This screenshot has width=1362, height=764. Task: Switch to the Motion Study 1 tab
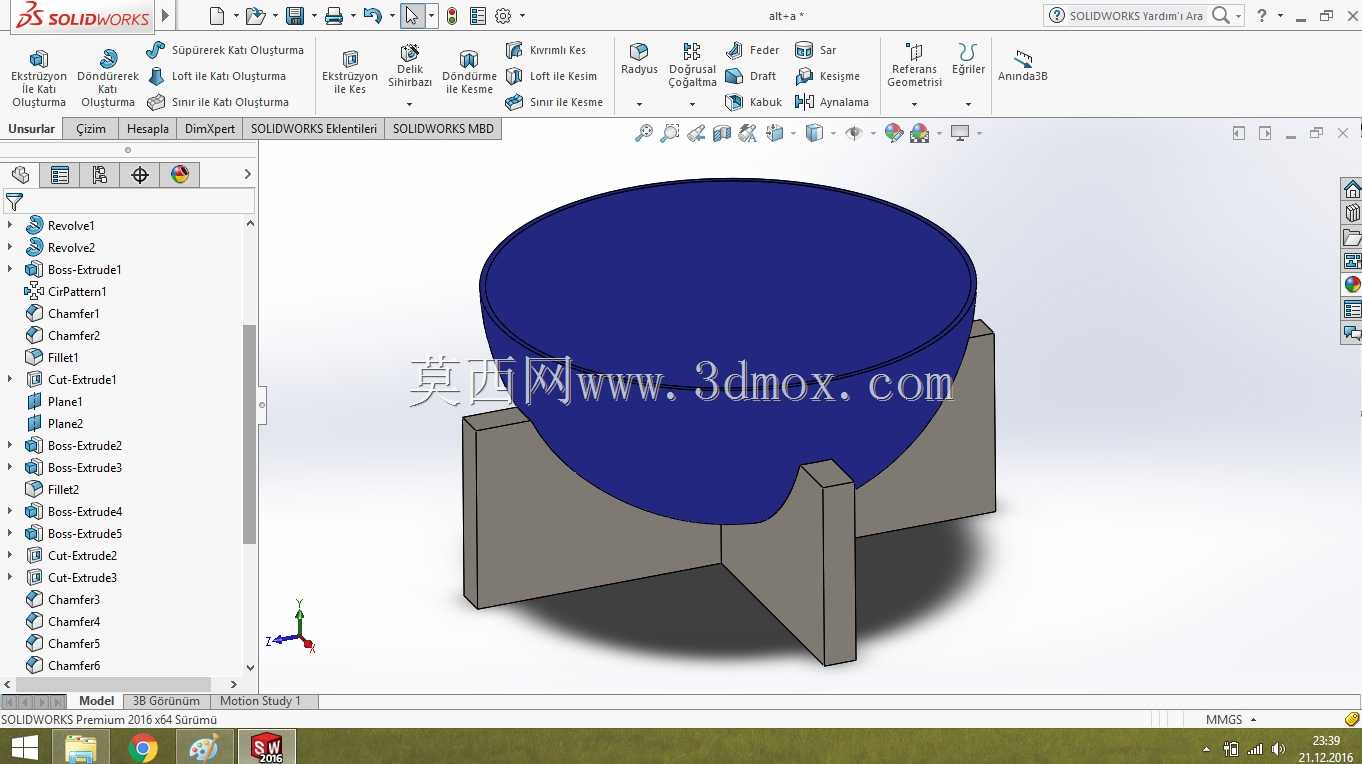click(260, 701)
